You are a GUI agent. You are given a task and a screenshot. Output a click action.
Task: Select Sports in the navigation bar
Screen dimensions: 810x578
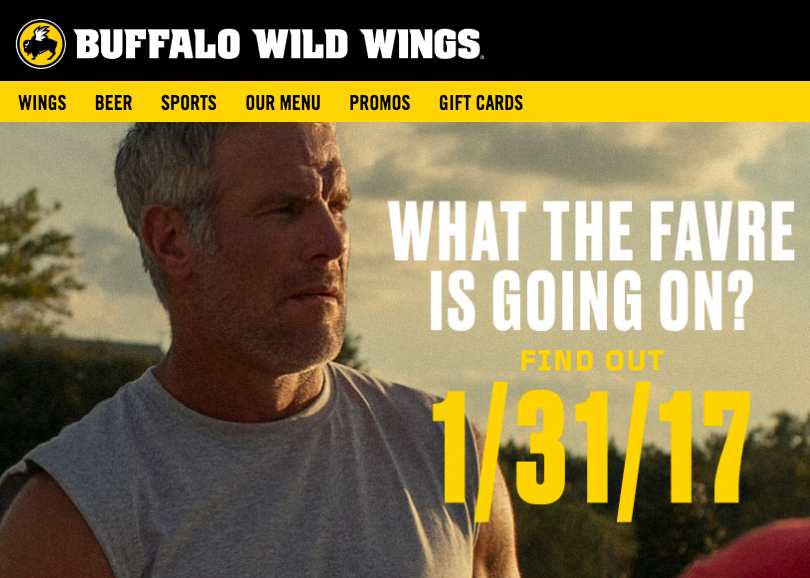coord(189,103)
